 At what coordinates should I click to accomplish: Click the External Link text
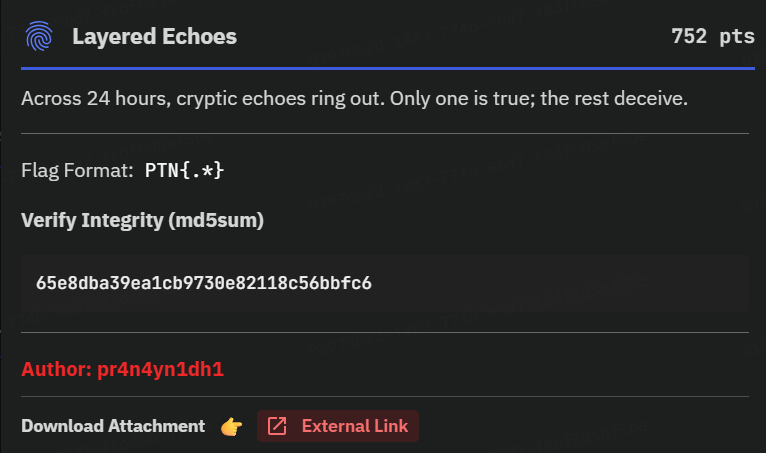point(355,426)
